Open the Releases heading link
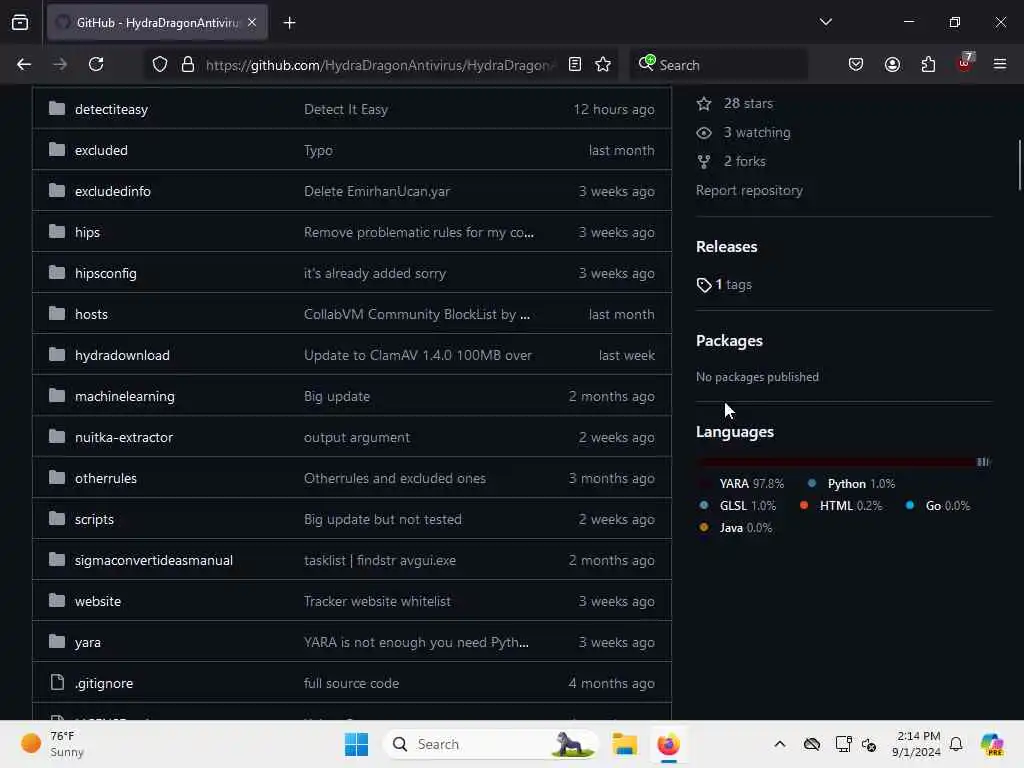The width and height of the screenshot is (1024, 768). (x=726, y=247)
